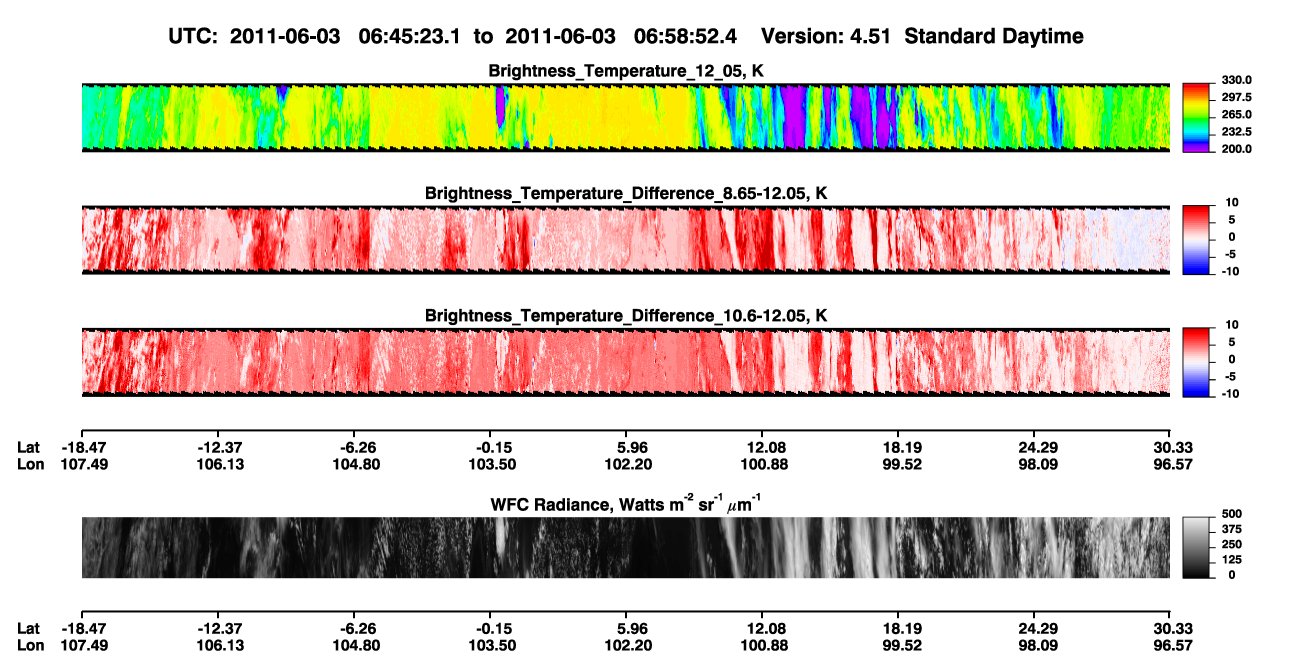Click the upper axis longitude value 107.49
1300x667 pixels.
coord(83,464)
